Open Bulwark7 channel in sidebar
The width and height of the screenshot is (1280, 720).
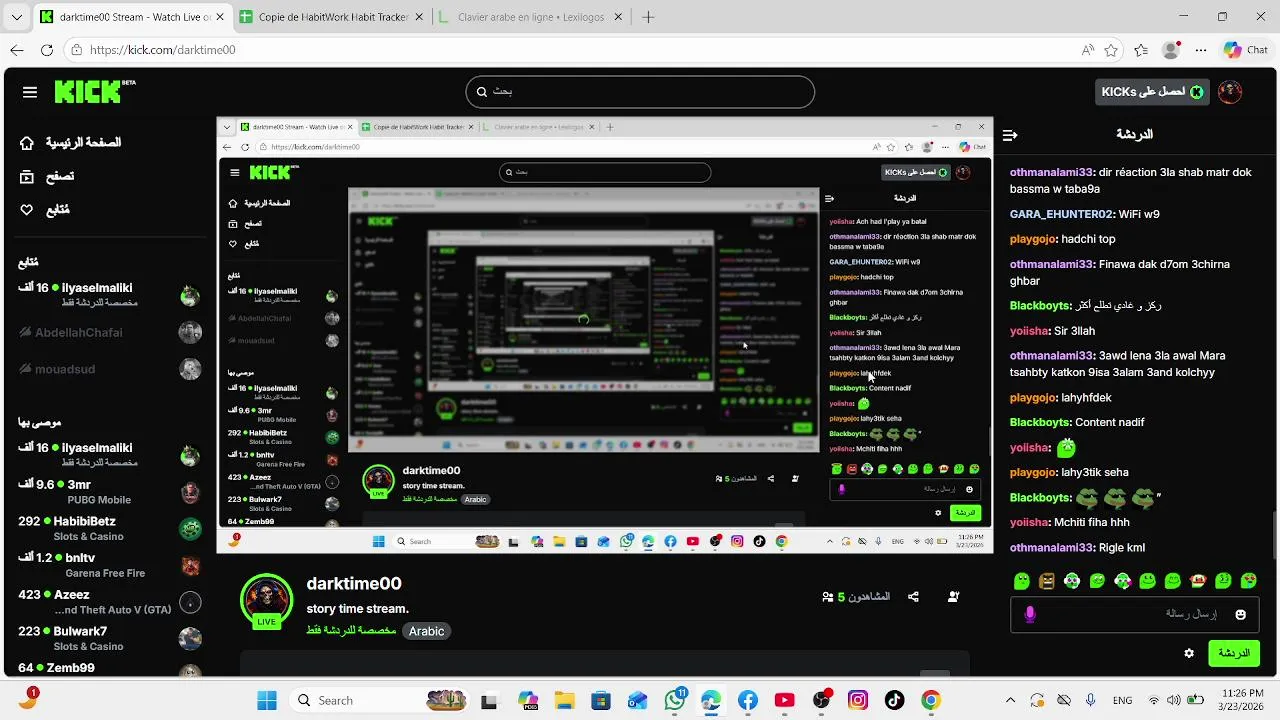pos(110,638)
